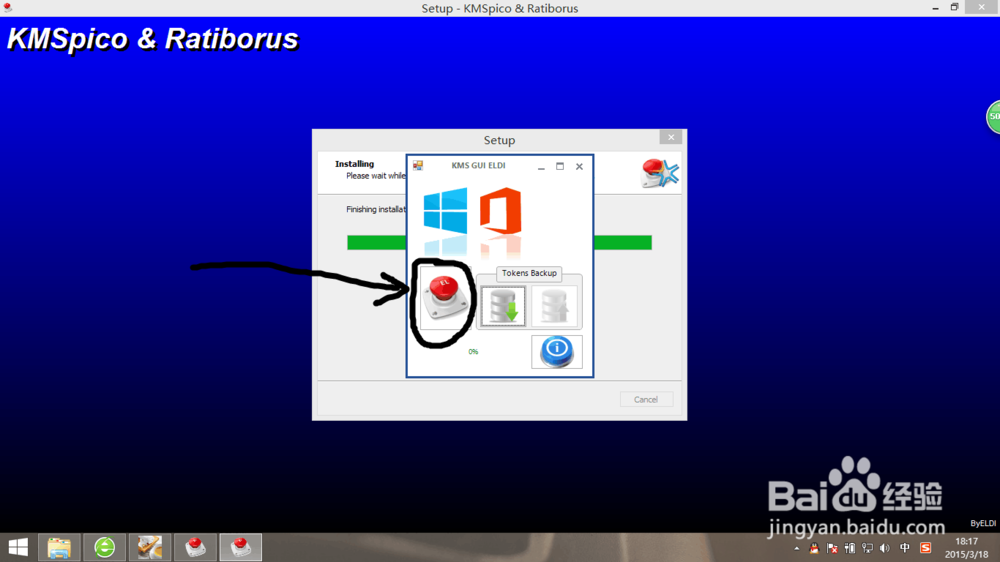Open the blue info button
1000x562 pixels.
(557, 351)
